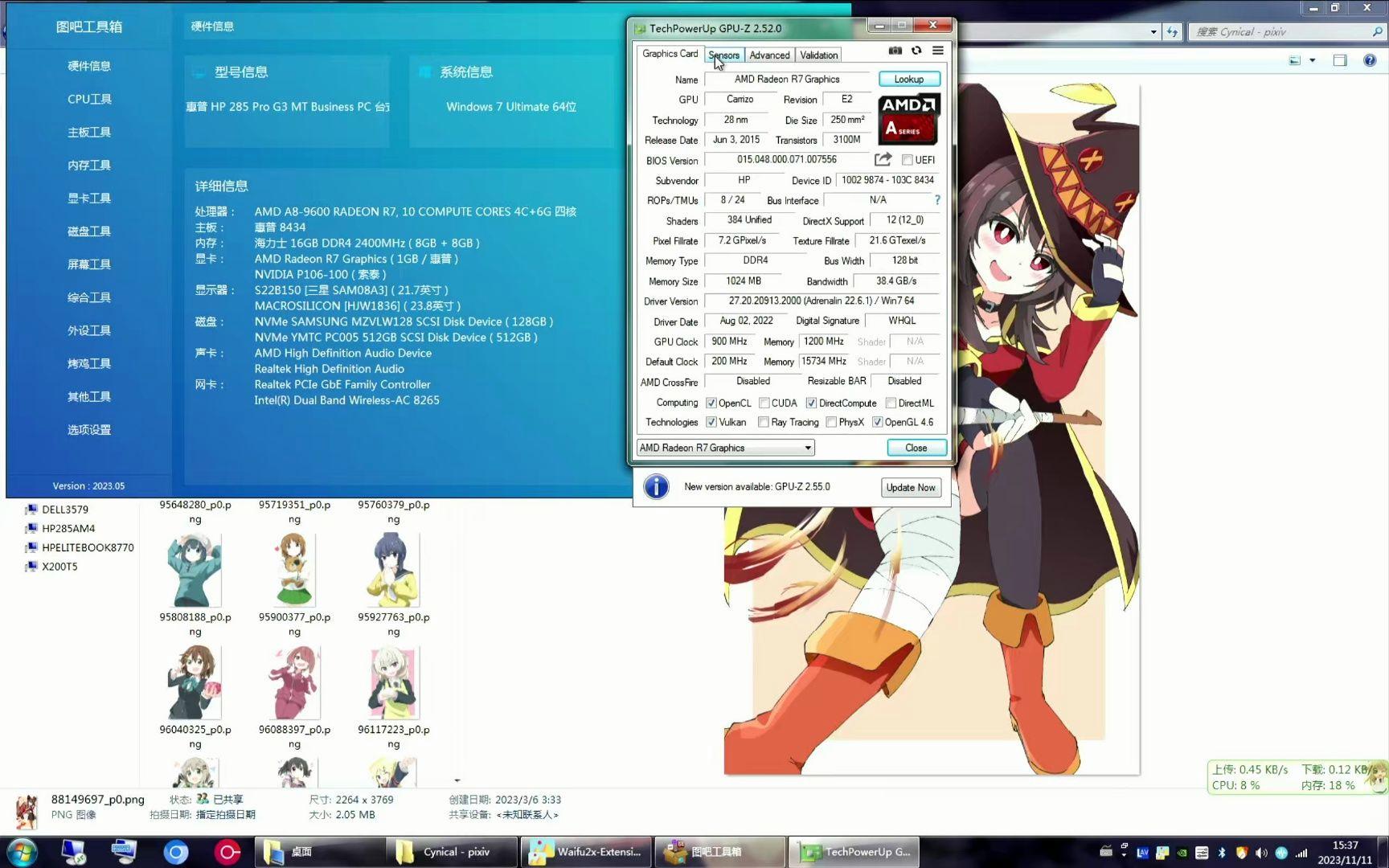Open the Explorer view options dropdown arrow

[1313, 60]
